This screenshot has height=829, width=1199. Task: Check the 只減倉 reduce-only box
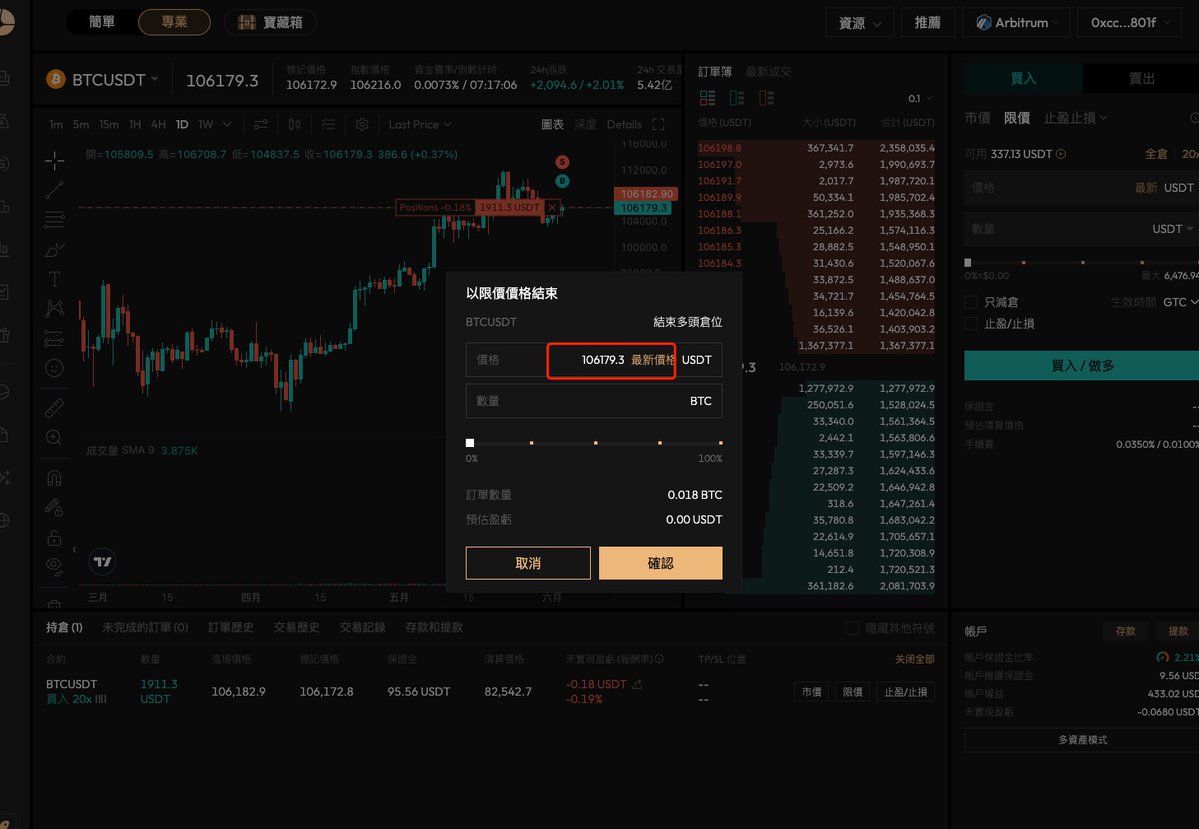[x=971, y=302]
